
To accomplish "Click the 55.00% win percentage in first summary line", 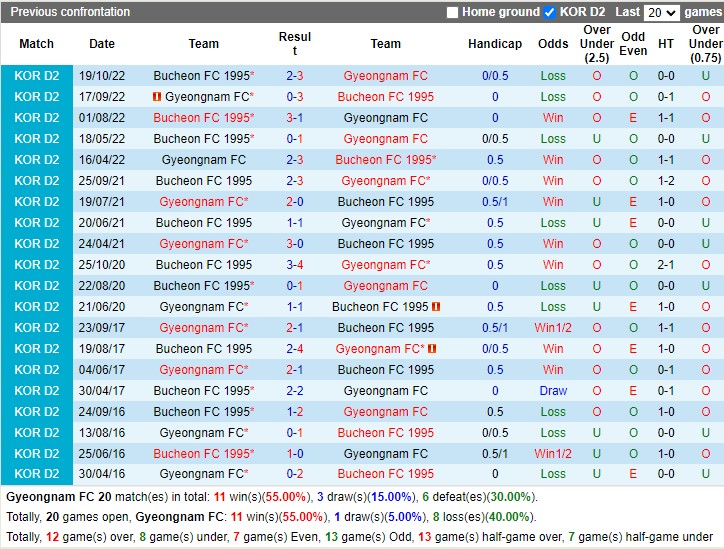I will pyautogui.click(x=286, y=497).
